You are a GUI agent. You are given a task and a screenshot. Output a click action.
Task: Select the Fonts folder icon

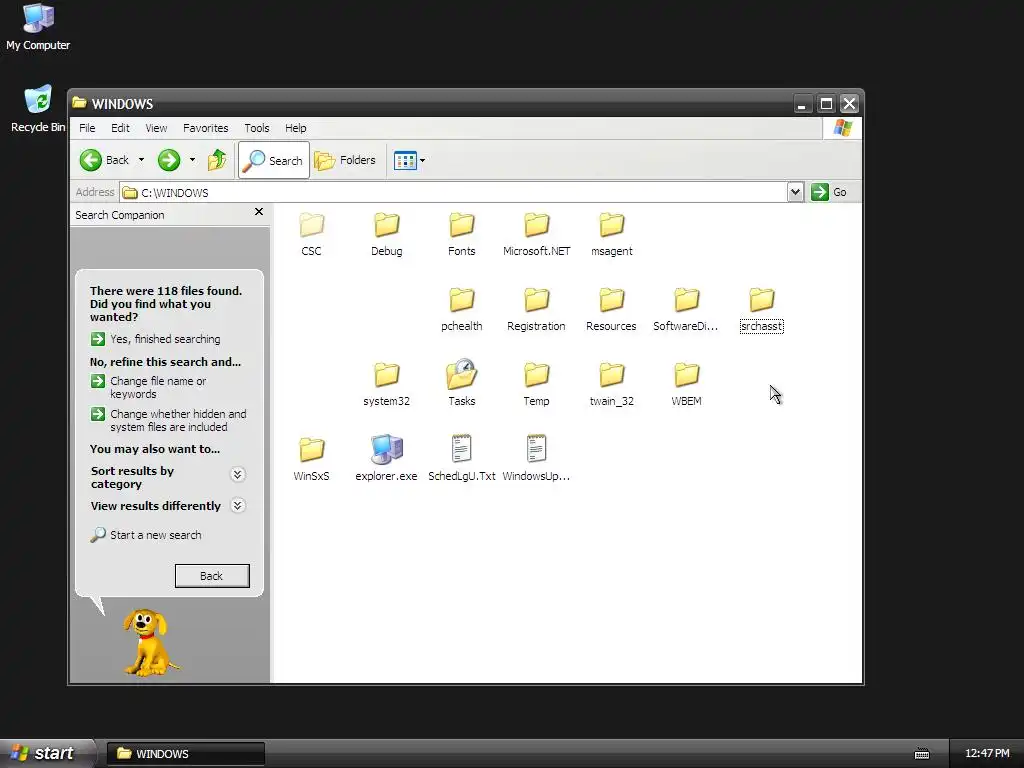coord(462,225)
